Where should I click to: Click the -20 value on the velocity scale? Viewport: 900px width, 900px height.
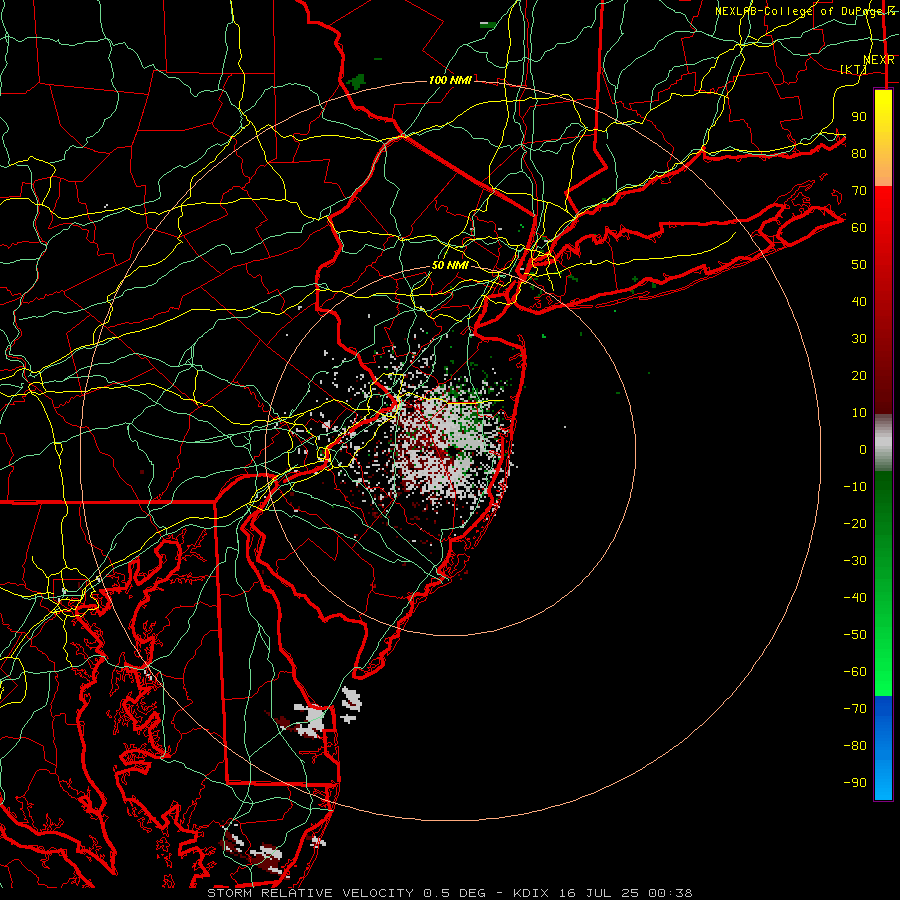click(855, 523)
